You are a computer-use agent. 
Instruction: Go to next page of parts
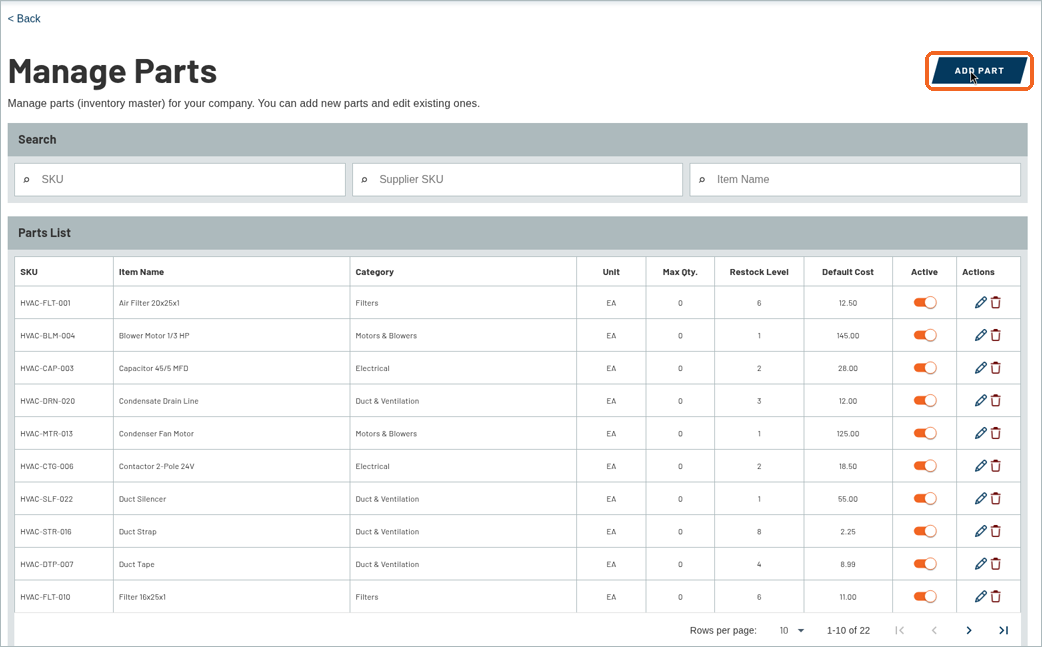click(x=969, y=630)
